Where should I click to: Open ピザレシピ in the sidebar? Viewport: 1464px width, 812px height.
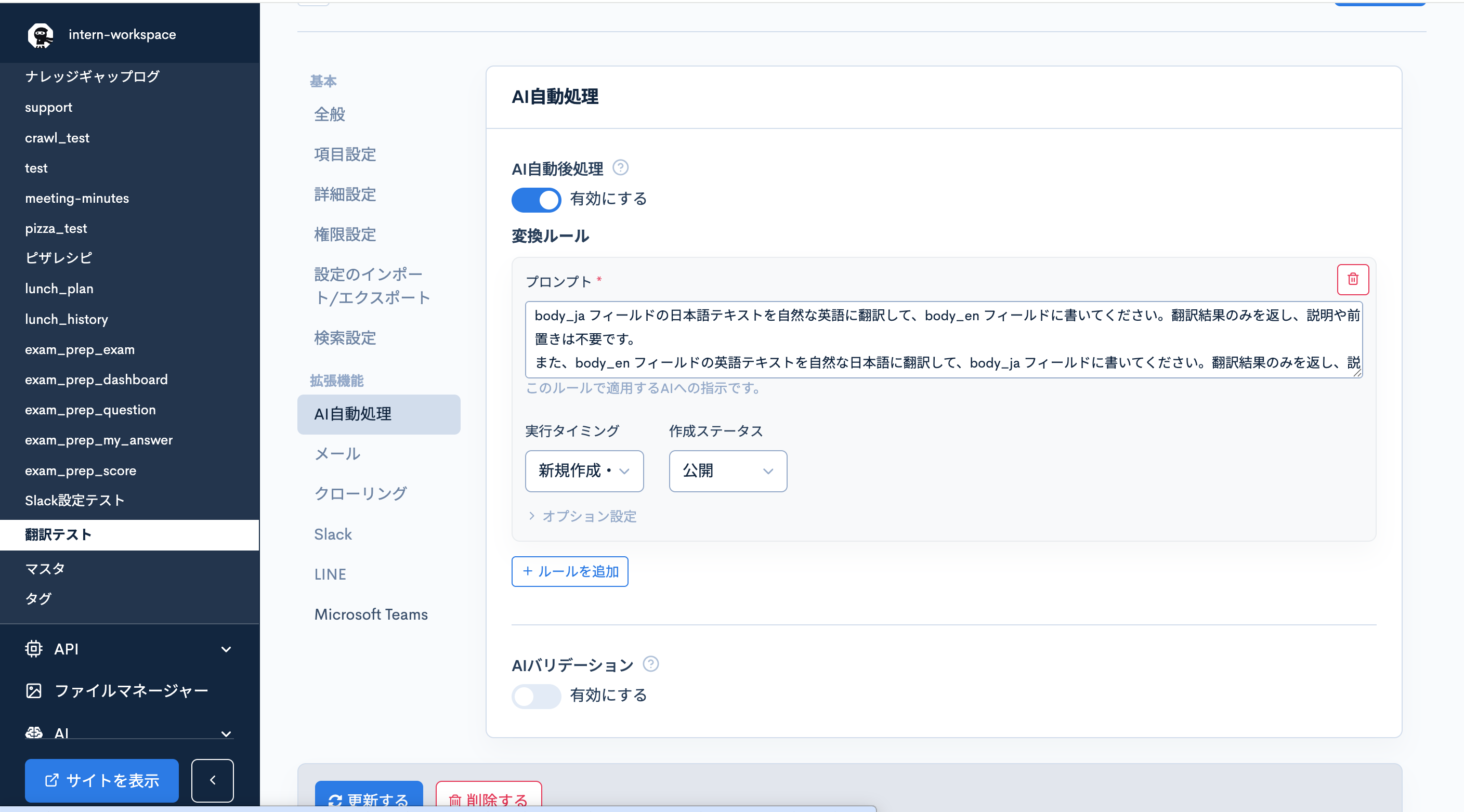coord(58,258)
